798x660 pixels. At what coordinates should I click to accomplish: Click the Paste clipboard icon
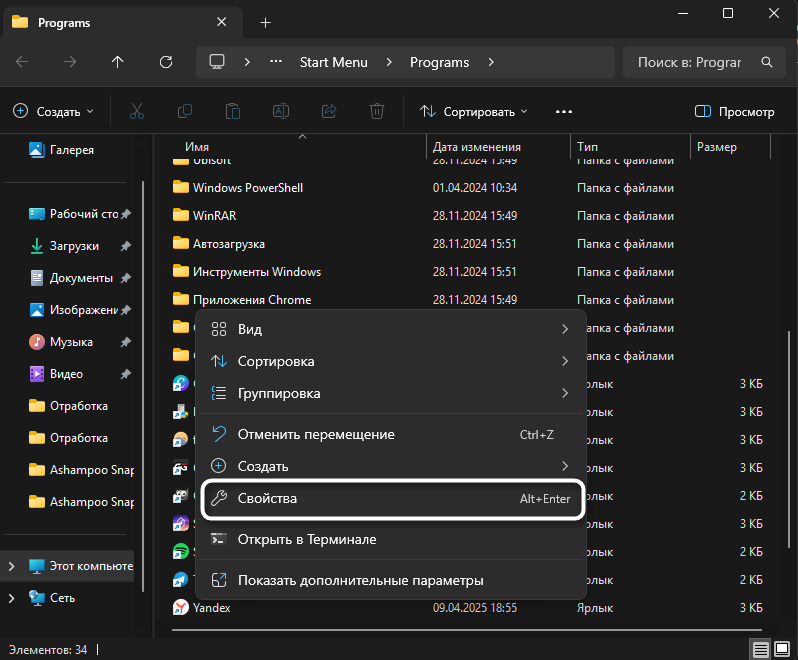[233, 112]
